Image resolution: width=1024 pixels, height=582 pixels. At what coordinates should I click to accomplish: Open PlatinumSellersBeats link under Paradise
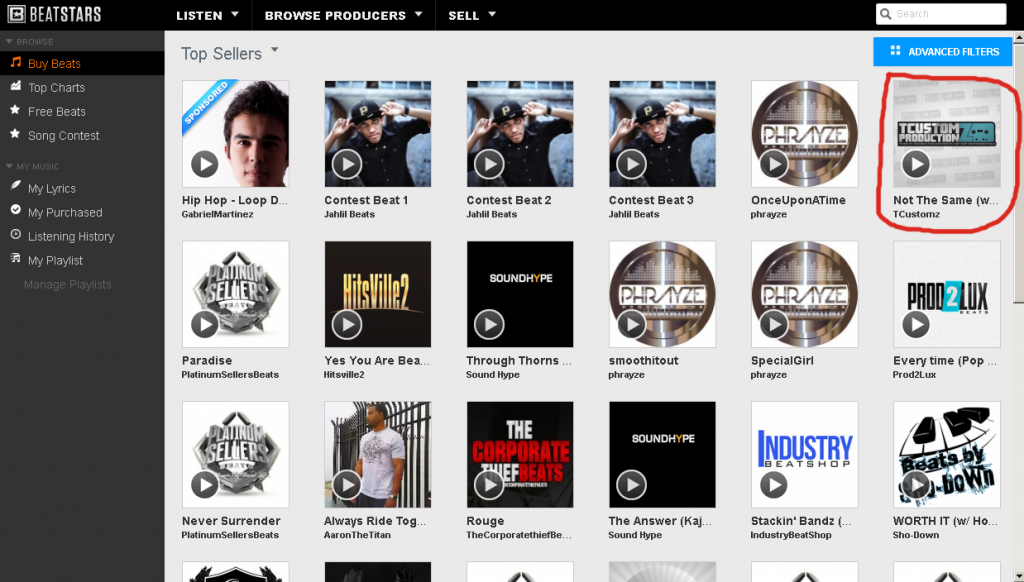(x=230, y=375)
